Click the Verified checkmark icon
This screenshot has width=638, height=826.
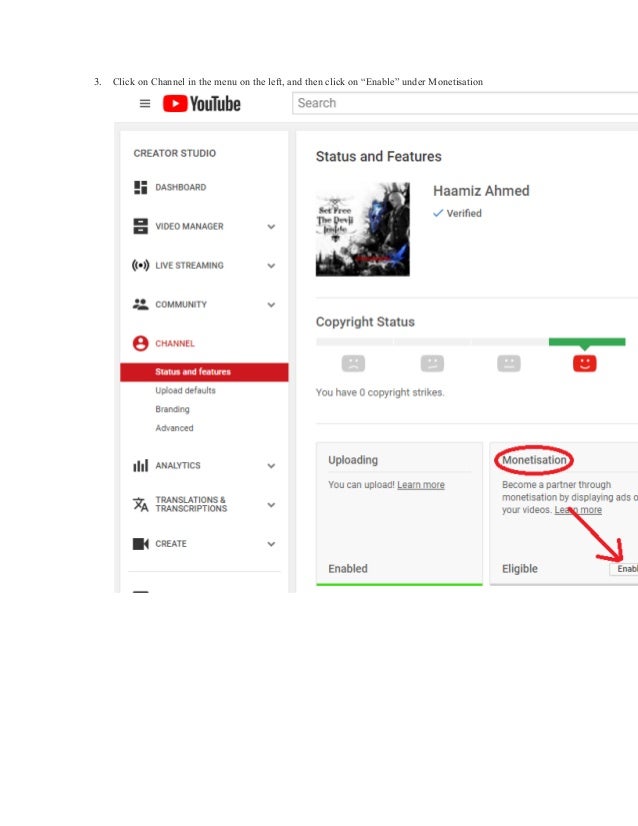pyautogui.click(x=438, y=213)
